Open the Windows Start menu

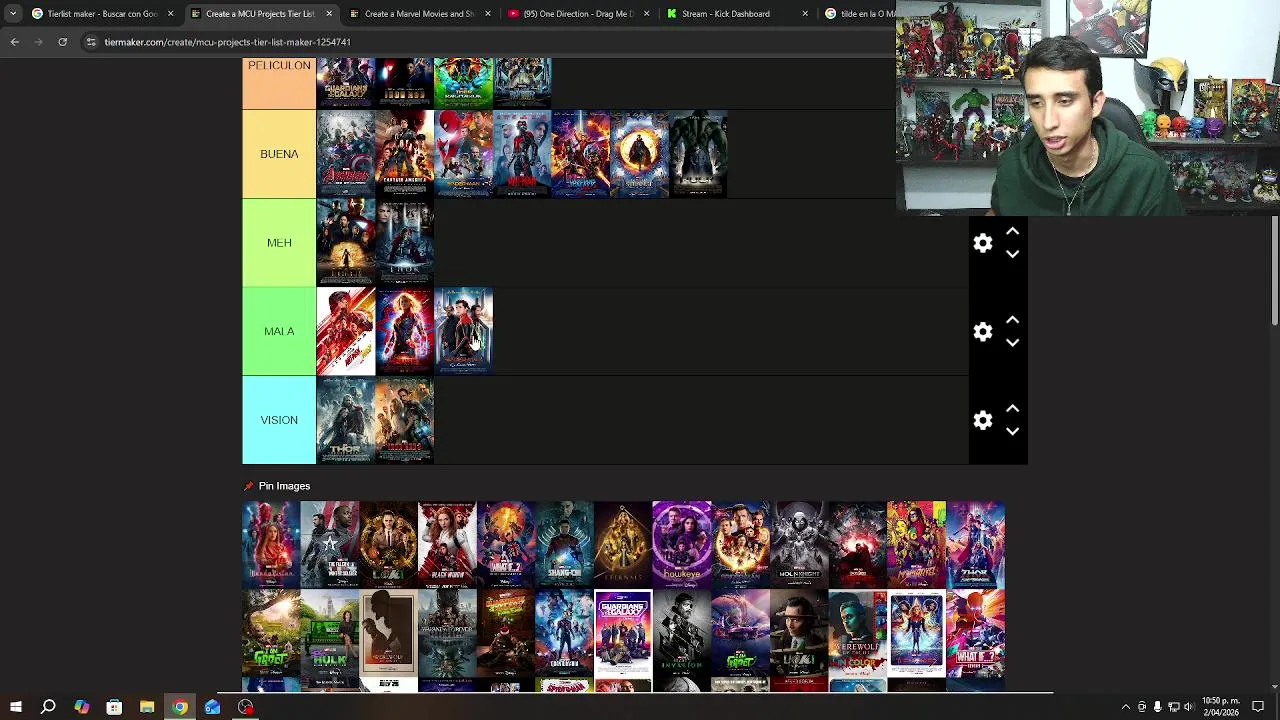pos(16,707)
